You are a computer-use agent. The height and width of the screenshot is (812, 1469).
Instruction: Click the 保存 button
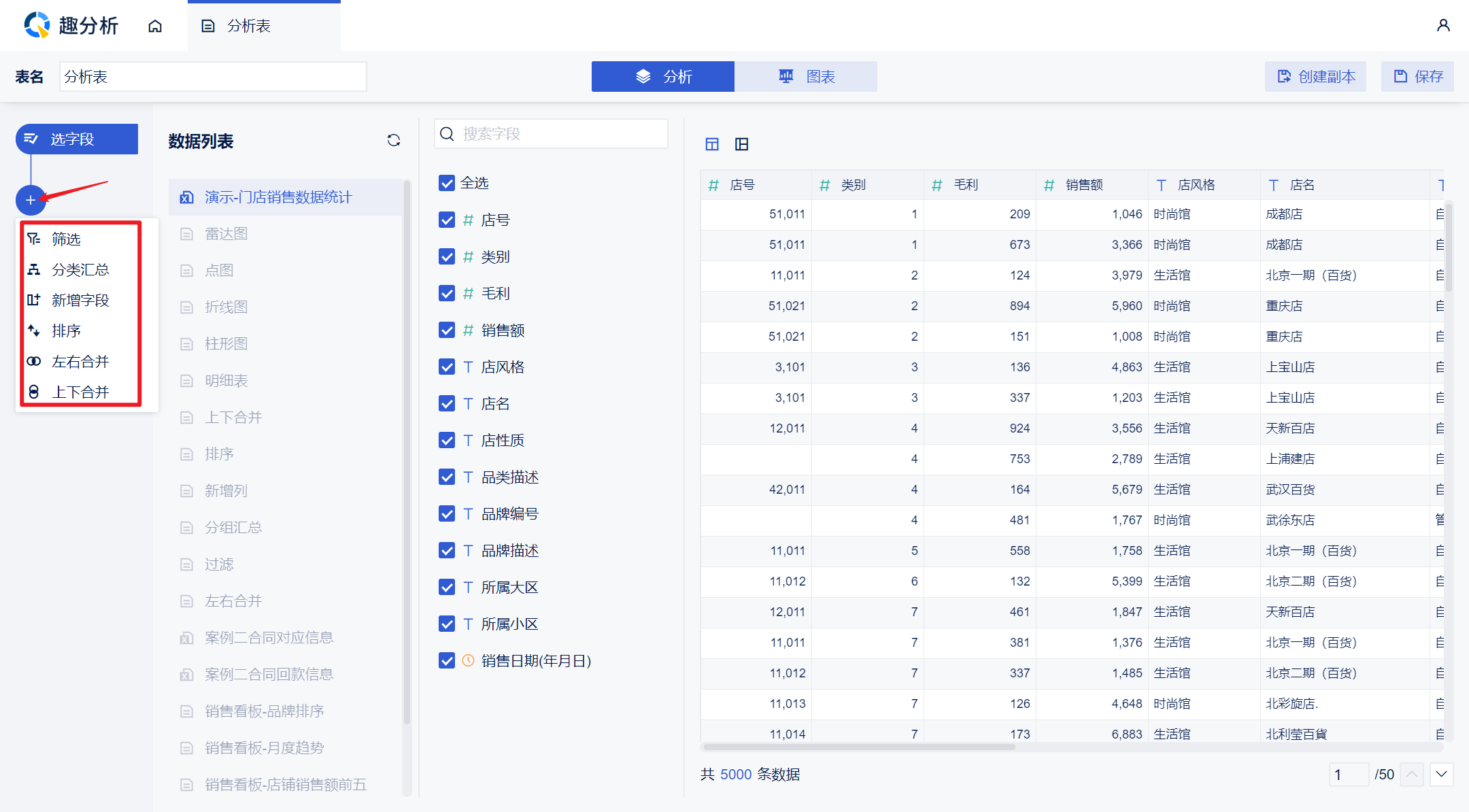pos(1417,76)
